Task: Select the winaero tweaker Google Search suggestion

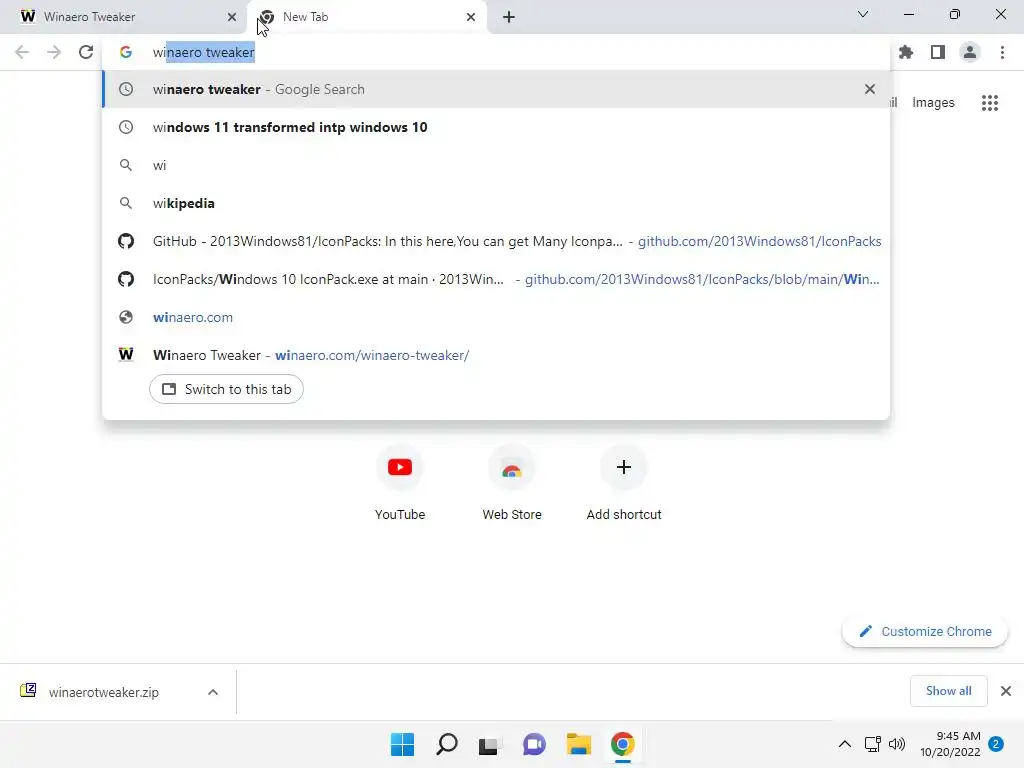Action: [496, 89]
